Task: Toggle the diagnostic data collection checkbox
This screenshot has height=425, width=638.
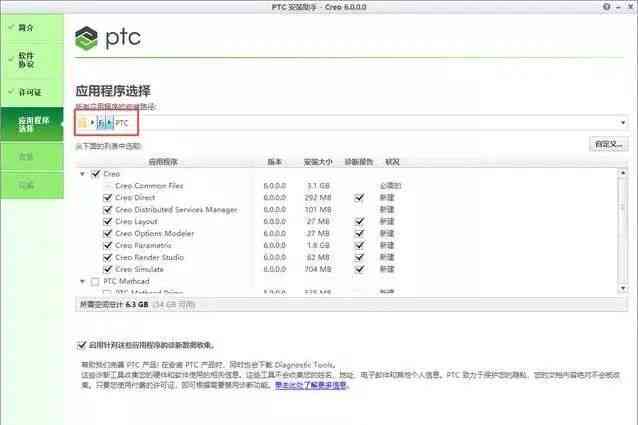Action: coord(81,345)
